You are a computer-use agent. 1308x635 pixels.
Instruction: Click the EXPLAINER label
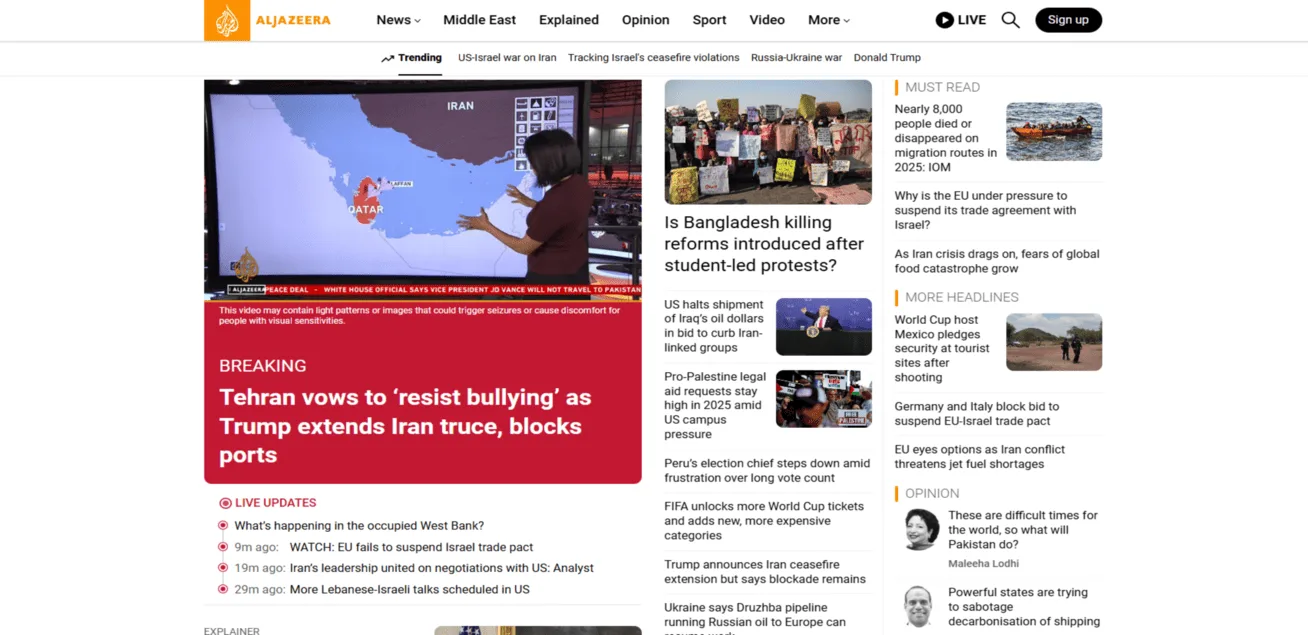[x=232, y=631]
